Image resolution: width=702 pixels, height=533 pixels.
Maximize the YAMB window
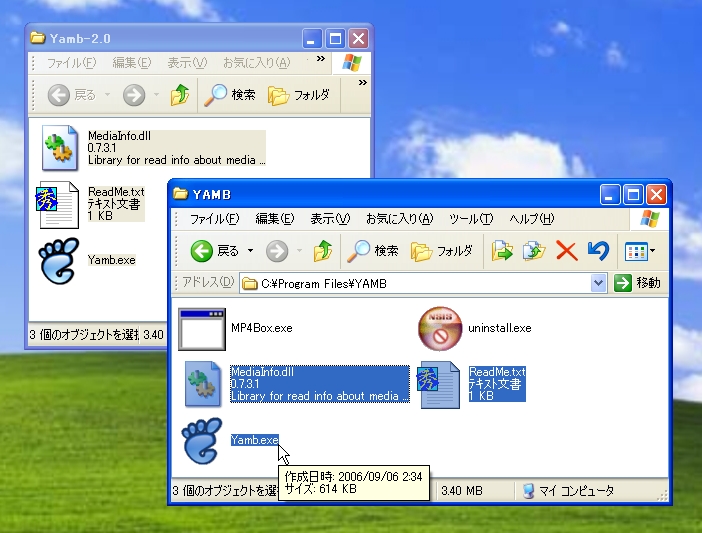pyautogui.click(x=633, y=195)
